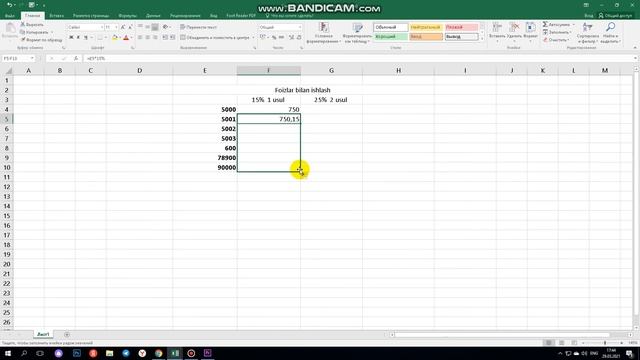Apply the yellow fill color bucket

115,38
